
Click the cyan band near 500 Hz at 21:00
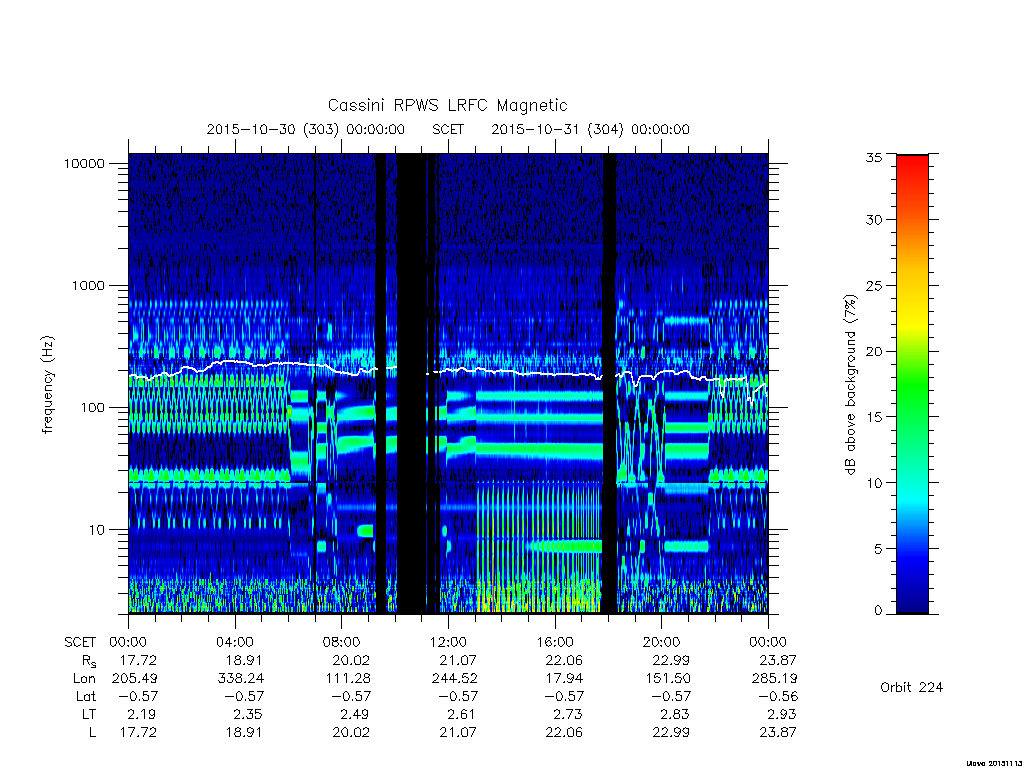(686, 321)
